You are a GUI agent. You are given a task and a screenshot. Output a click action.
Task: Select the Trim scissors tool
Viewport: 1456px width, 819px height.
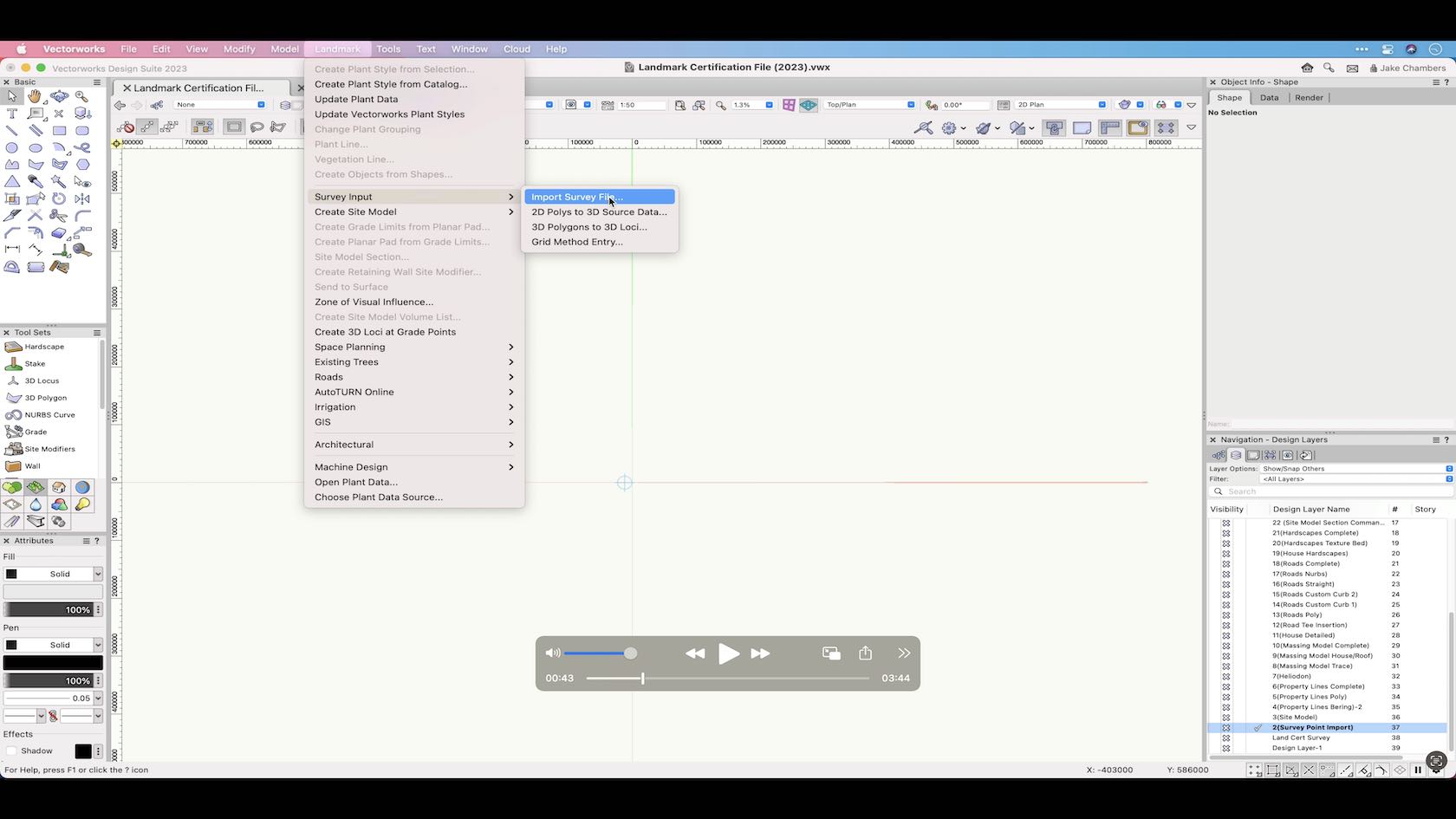59,216
